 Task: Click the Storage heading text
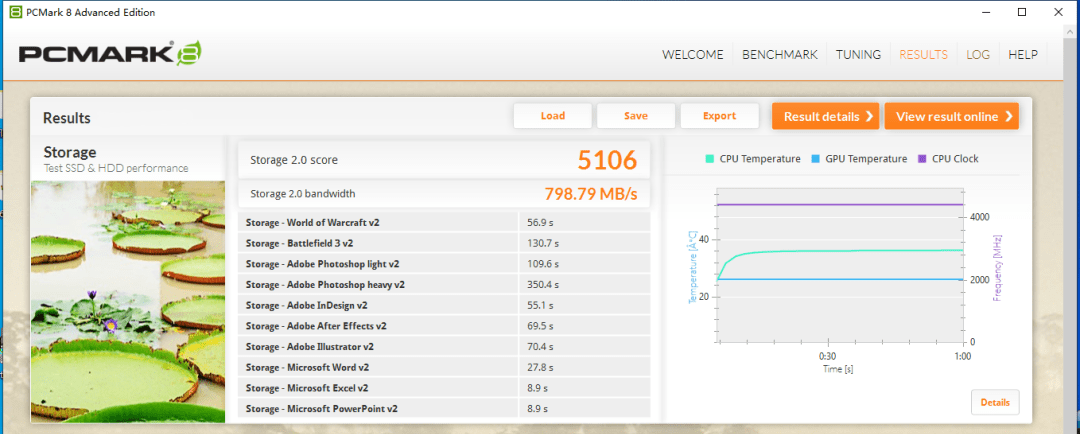[70, 152]
